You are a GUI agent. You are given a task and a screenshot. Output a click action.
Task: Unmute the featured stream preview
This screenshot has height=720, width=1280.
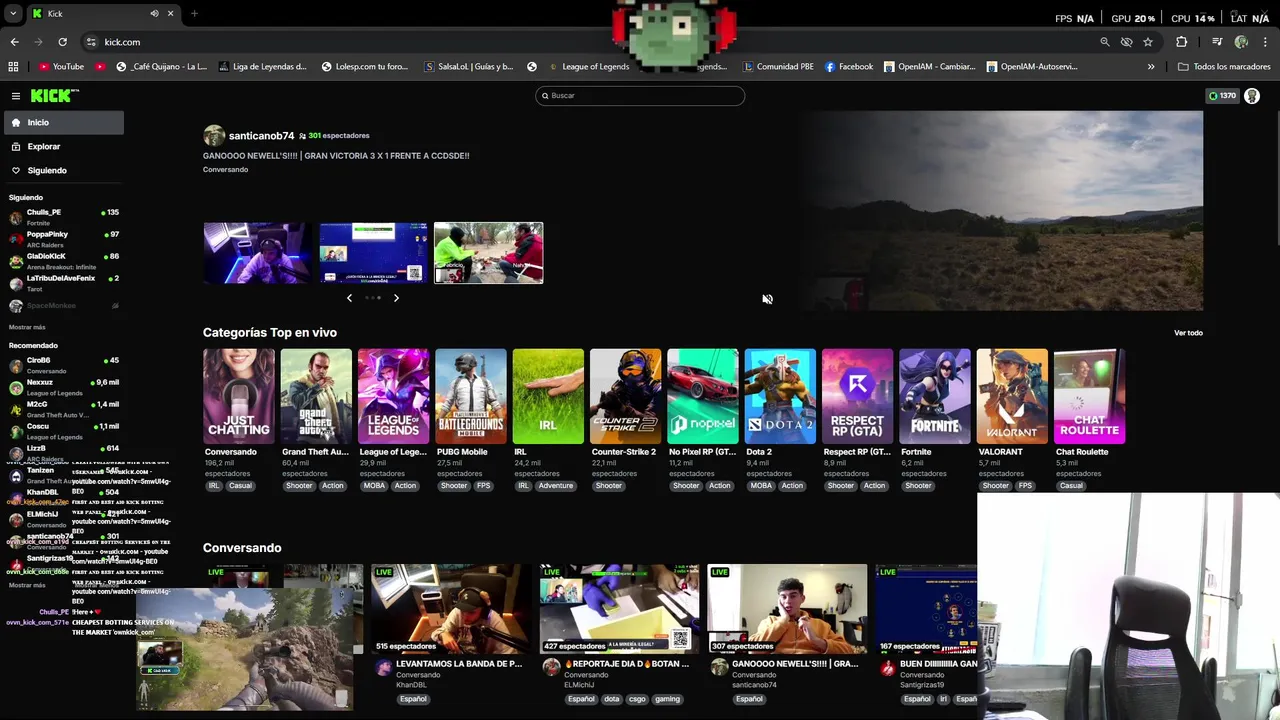coord(767,299)
